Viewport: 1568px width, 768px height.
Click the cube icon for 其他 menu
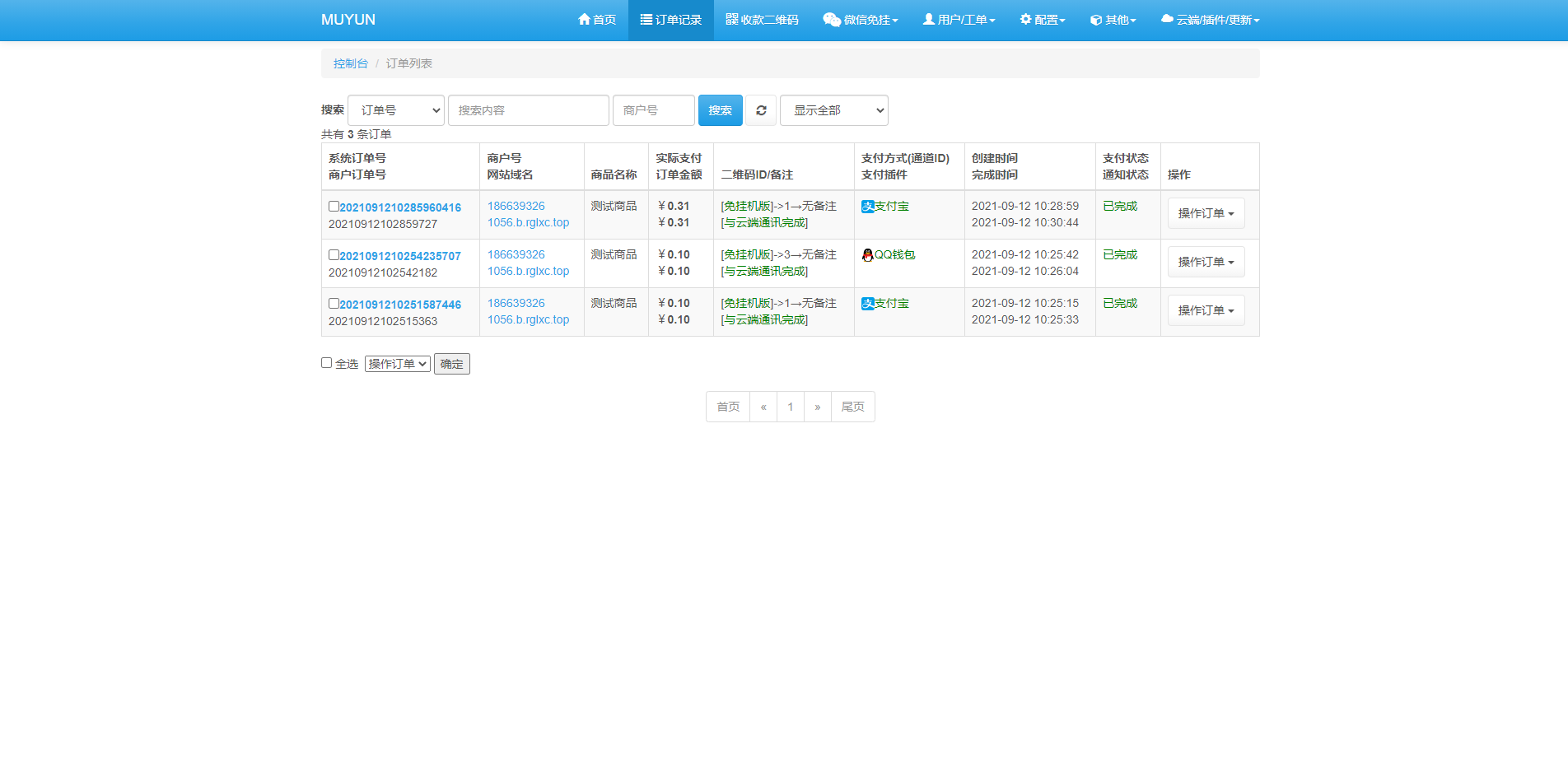click(1095, 20)
